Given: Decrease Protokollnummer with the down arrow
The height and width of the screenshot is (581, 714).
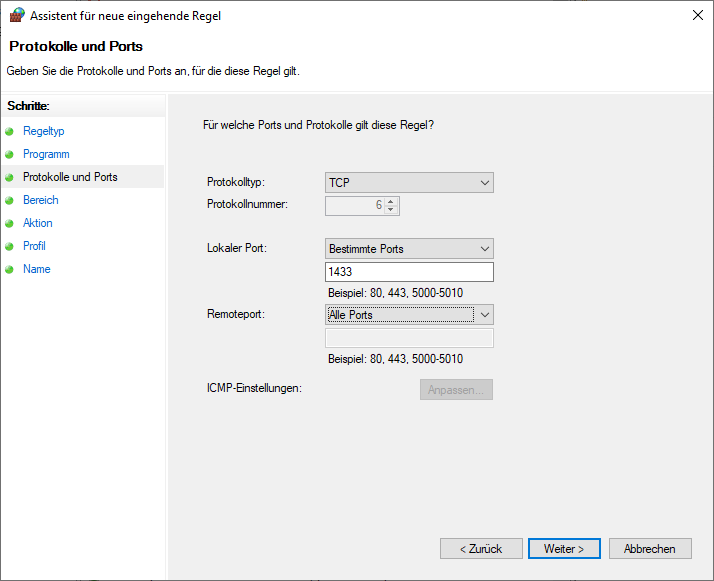Looking at the screenshot, I should [x=391, y=210].
